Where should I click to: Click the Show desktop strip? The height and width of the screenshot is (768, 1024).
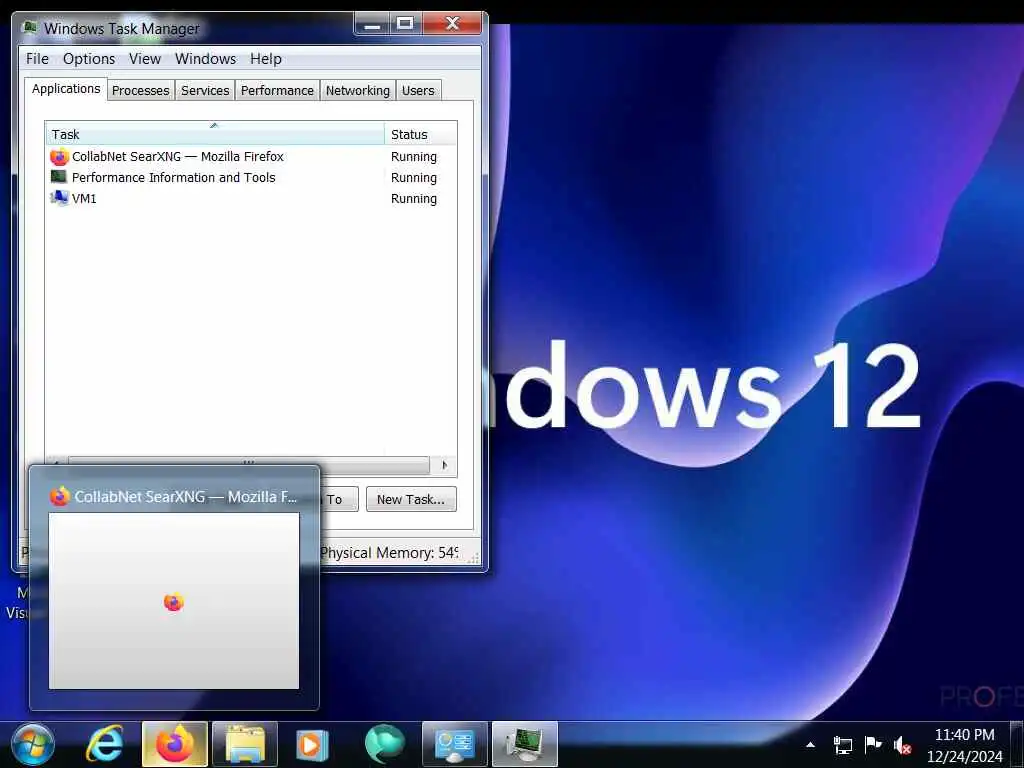[1017, 744]
